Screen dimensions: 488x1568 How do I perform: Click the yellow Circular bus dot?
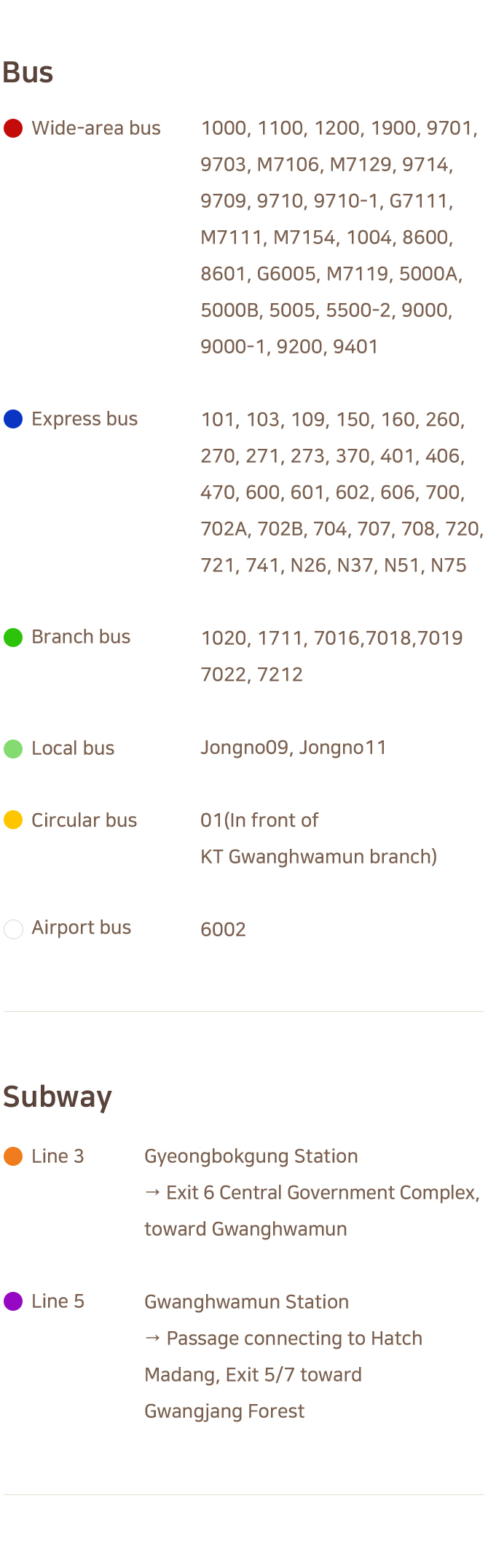(x=13, y=820)
